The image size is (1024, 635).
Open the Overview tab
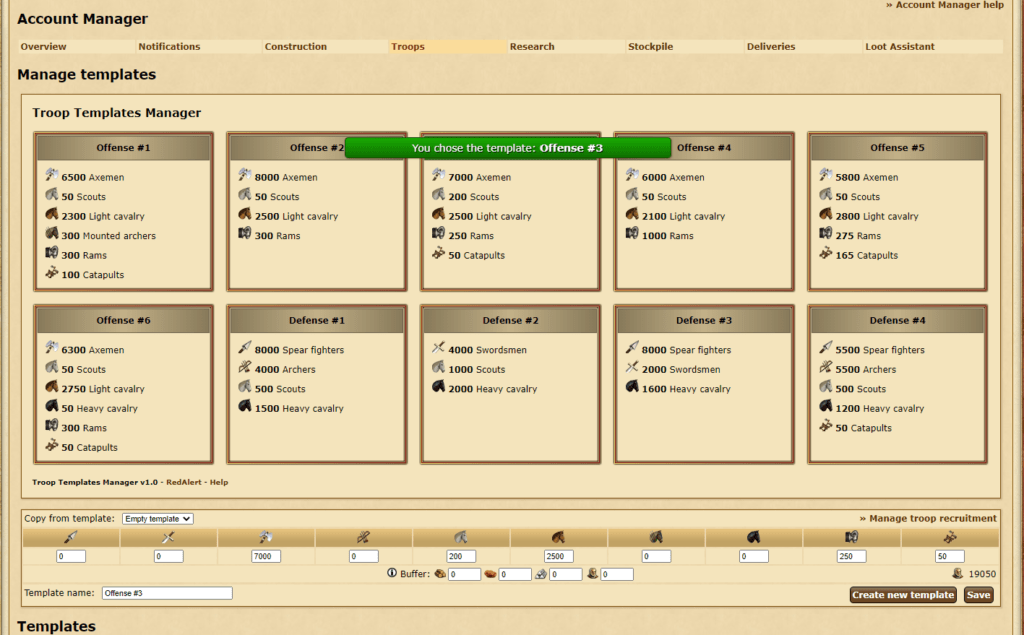tap(43, 46)
